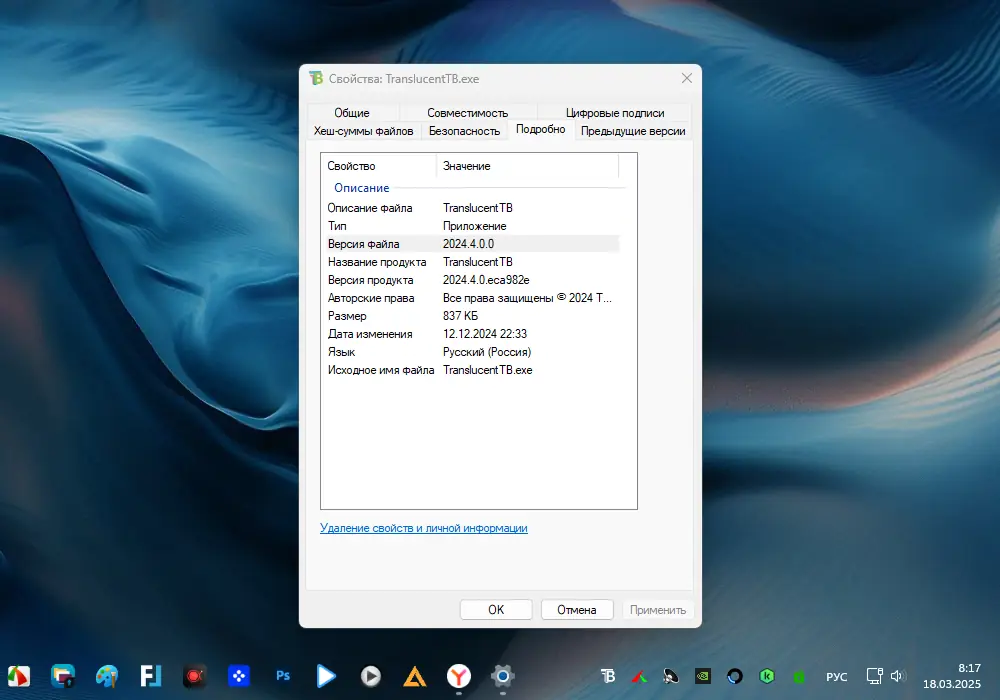
Task: Click the value 2024.4.0.eca982e
Action: (486, 280)
